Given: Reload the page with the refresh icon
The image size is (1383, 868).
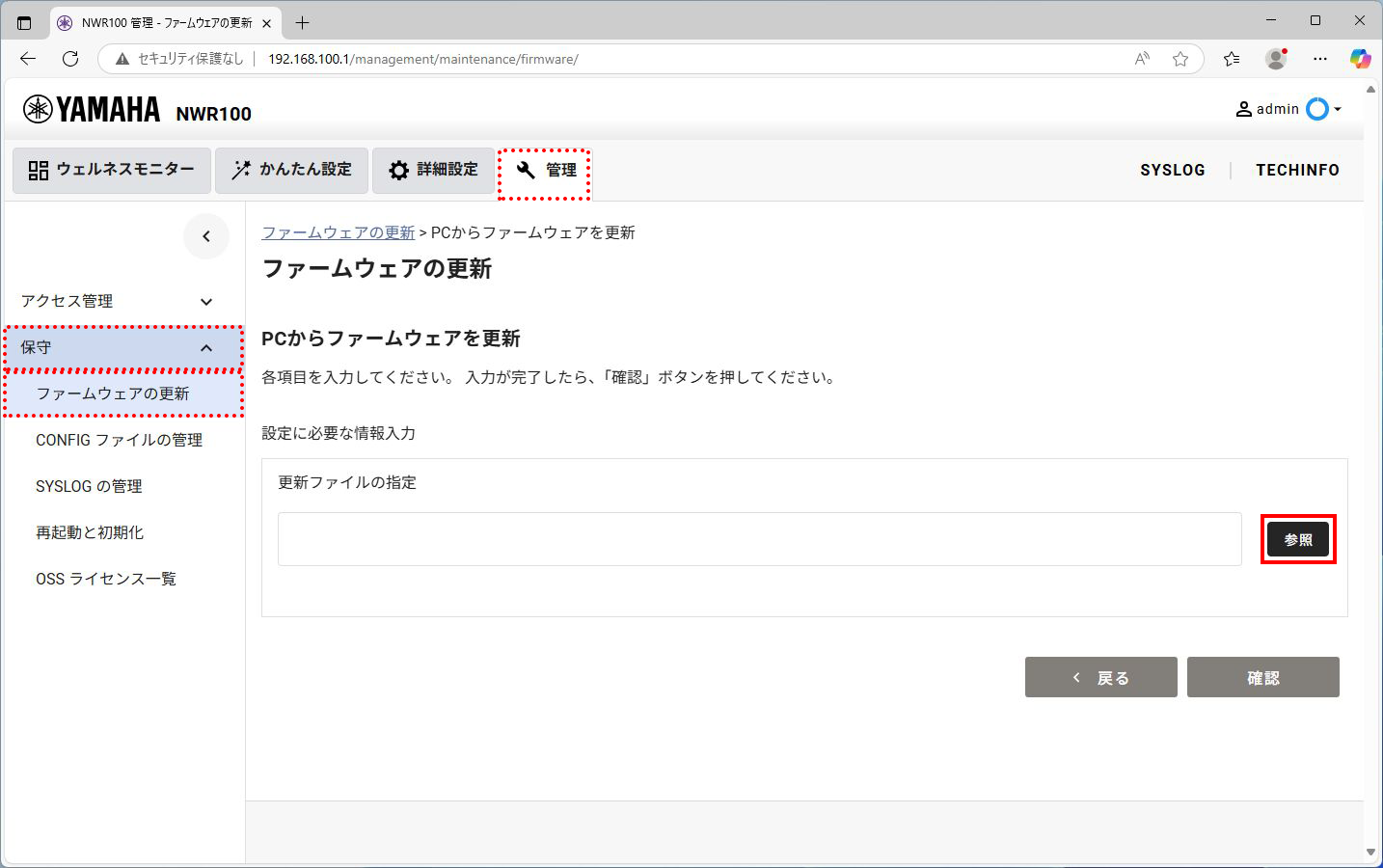Looking at the screenshot, I should coord(69,59).
